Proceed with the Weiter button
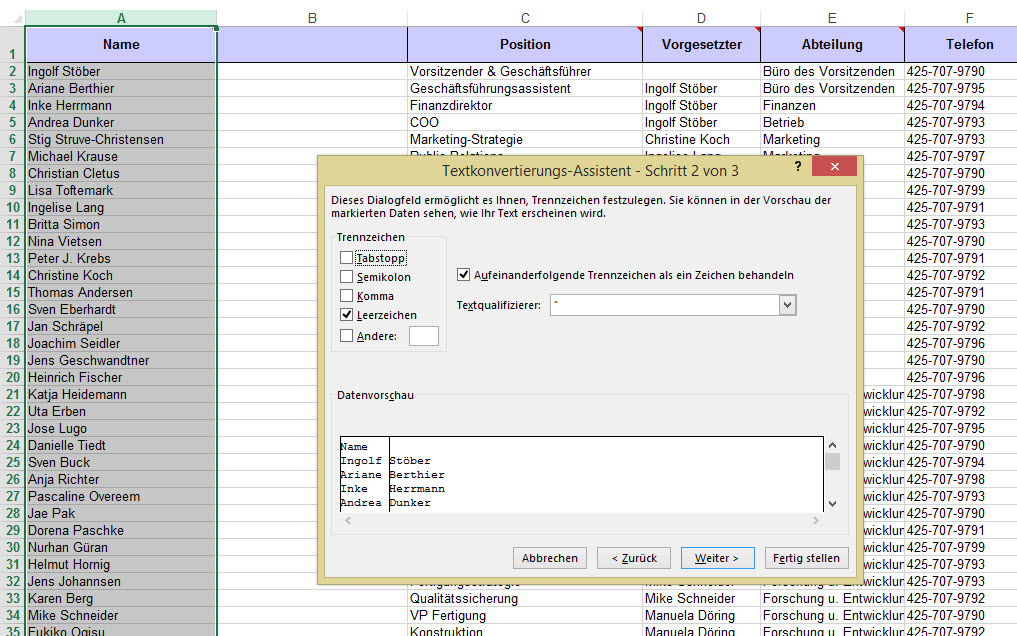This screenshot has width=1017, height=636. pyautogui.click(x=717, y=558)
